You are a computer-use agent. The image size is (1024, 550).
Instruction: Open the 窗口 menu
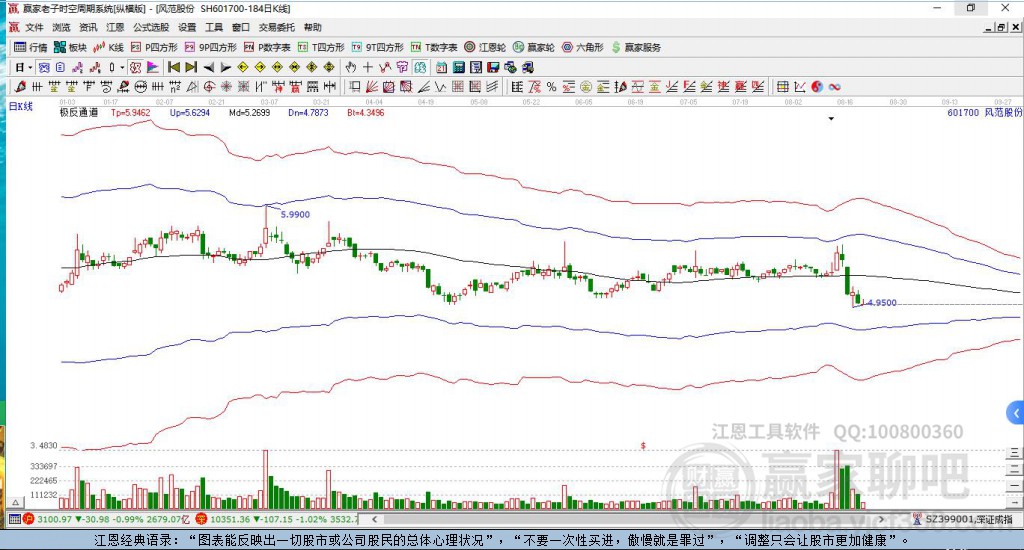tap(241, 27)
